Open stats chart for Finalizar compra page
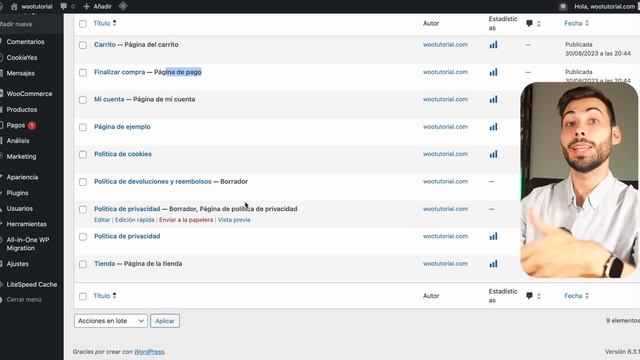 pos(493,72)
